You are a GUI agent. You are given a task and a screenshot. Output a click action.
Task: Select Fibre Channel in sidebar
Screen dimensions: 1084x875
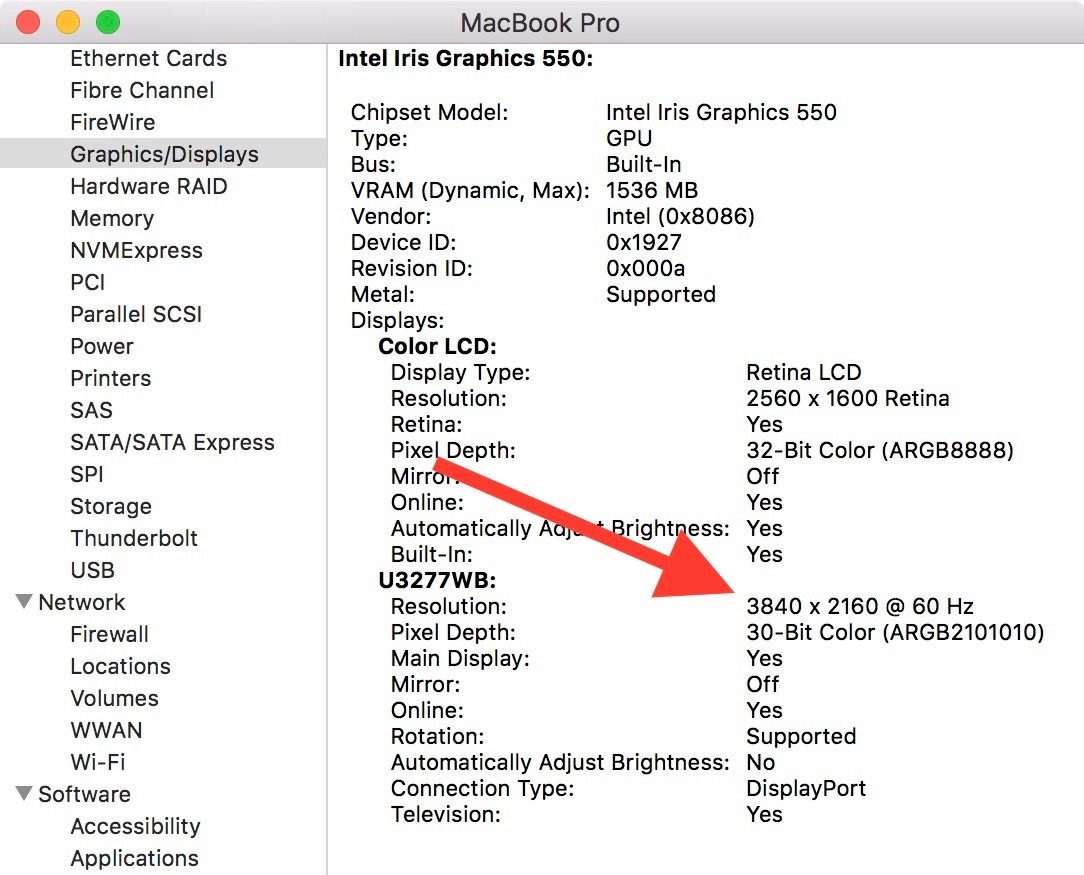click(142, 91)
